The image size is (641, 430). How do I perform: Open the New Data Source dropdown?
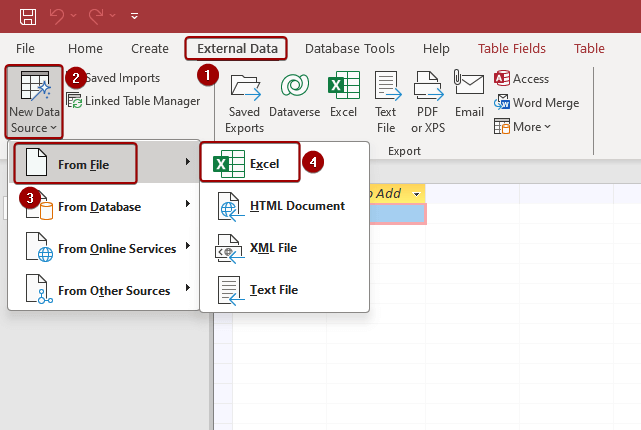(34, 103)
